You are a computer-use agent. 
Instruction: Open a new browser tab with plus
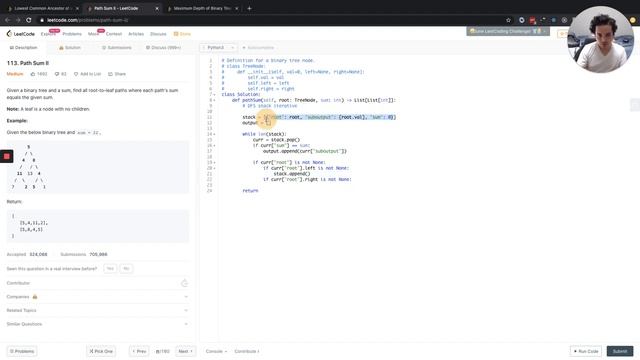[249, 8]
